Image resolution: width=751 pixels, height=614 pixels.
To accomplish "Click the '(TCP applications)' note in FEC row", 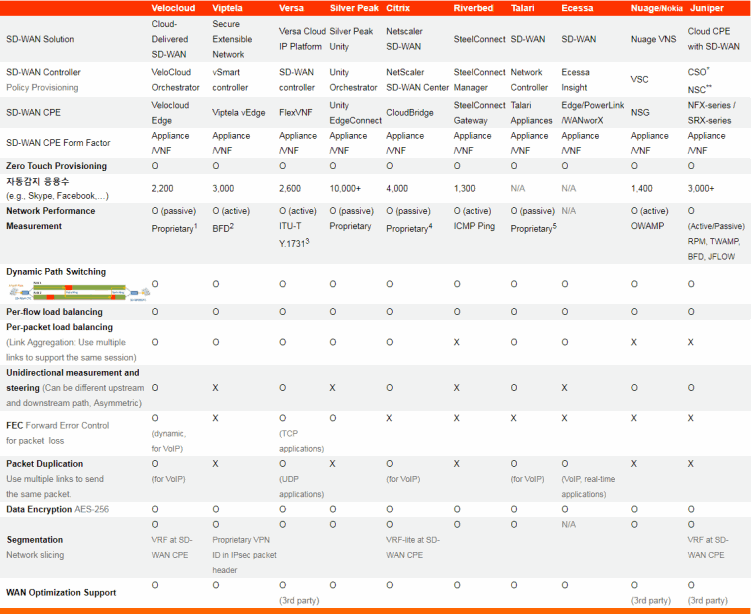I will 301,441.
